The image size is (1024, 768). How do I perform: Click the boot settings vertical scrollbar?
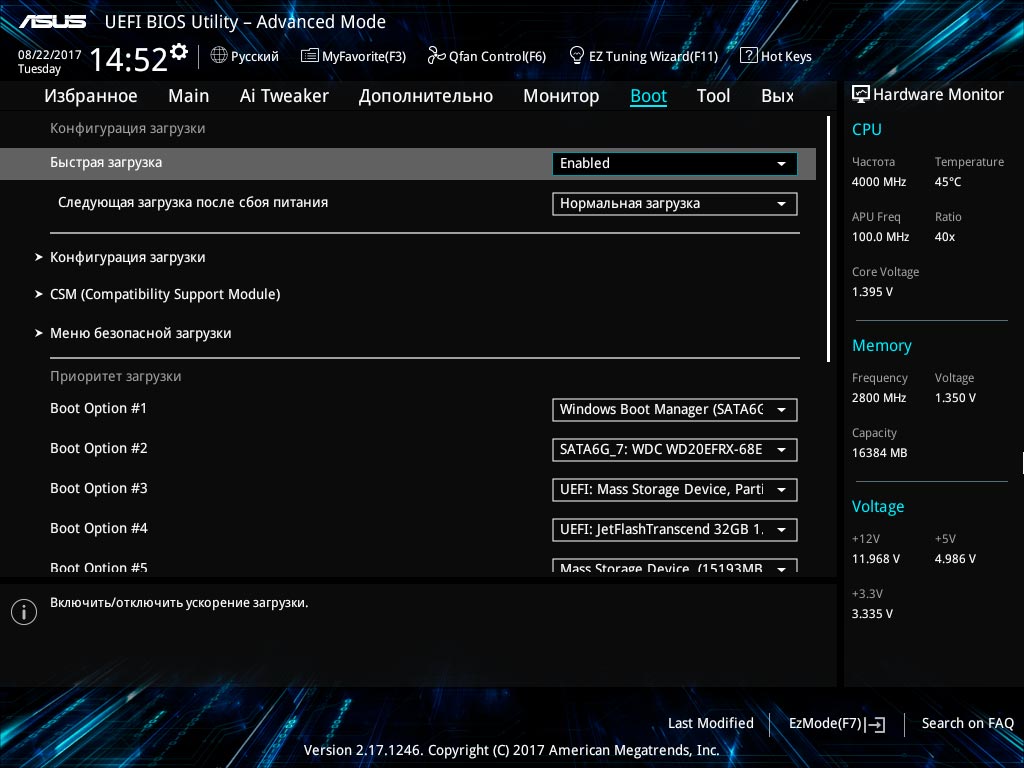[829, 239]
